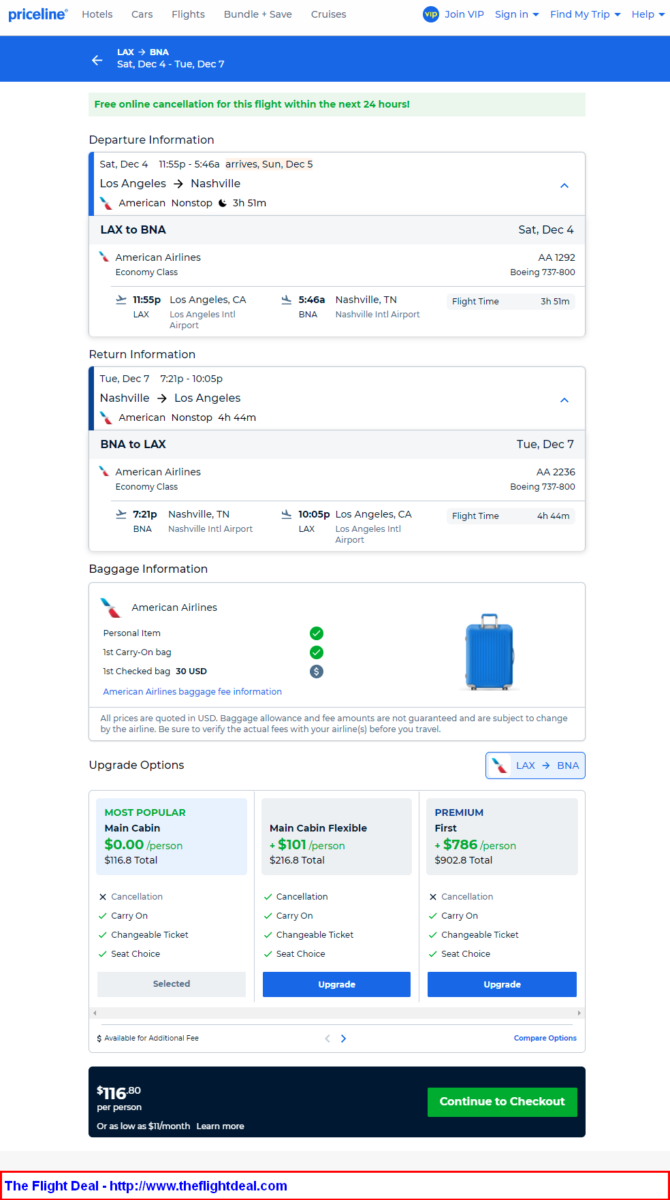The image size is (670, 1200).
Task: Click the green check for 1st Carry-On bag
Action: point(316,652)
